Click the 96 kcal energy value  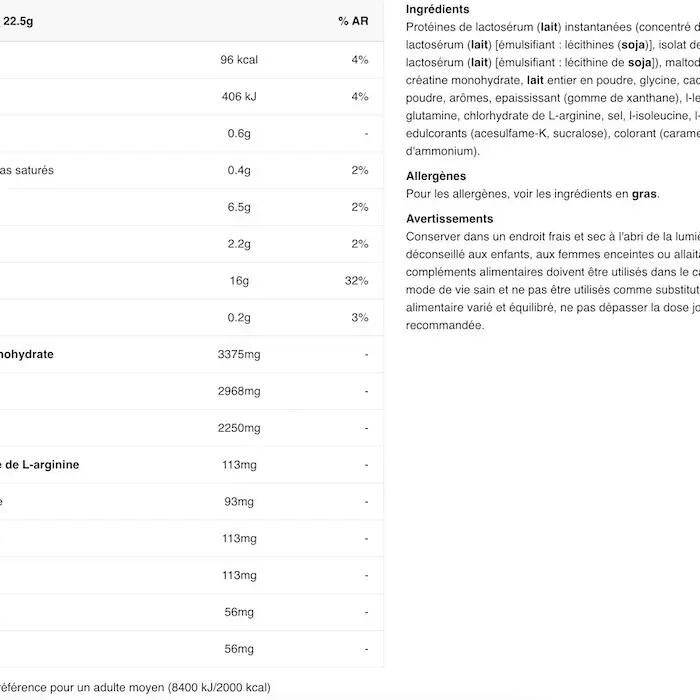click(x=239, y=60)
